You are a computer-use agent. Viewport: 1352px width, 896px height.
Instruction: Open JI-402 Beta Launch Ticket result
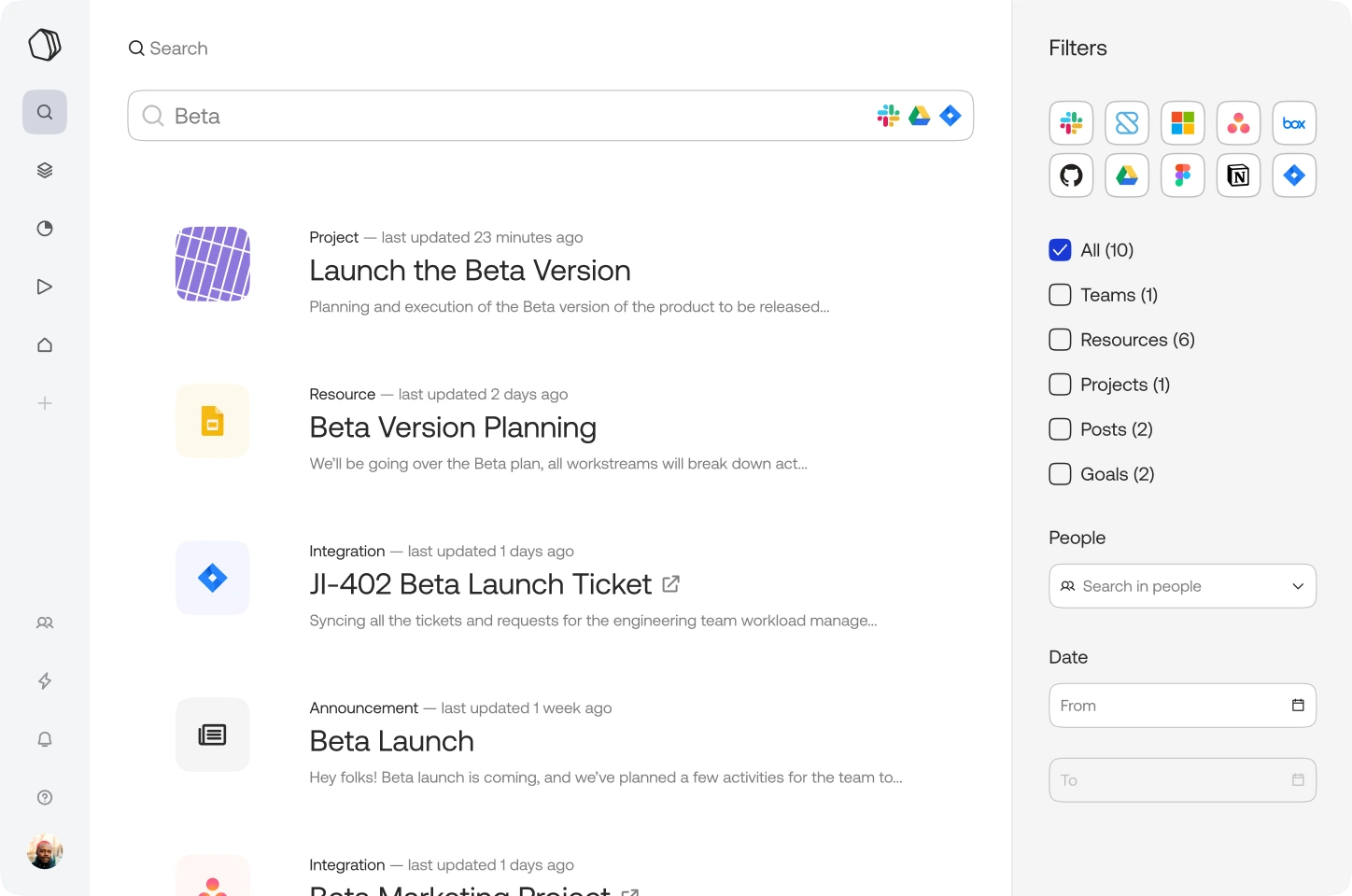pyautogui.click(x=480, y=584)
